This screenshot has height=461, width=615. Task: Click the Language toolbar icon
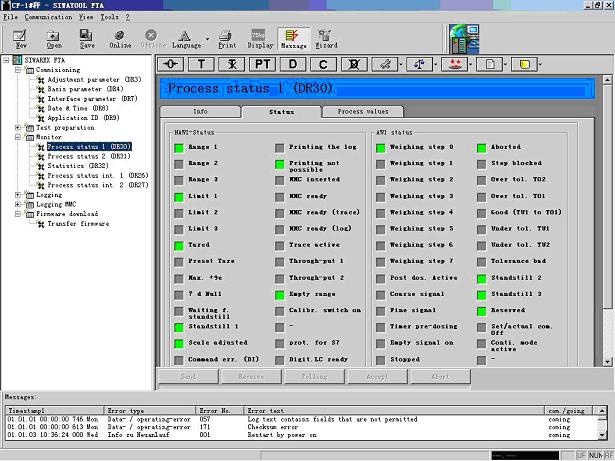186,39
